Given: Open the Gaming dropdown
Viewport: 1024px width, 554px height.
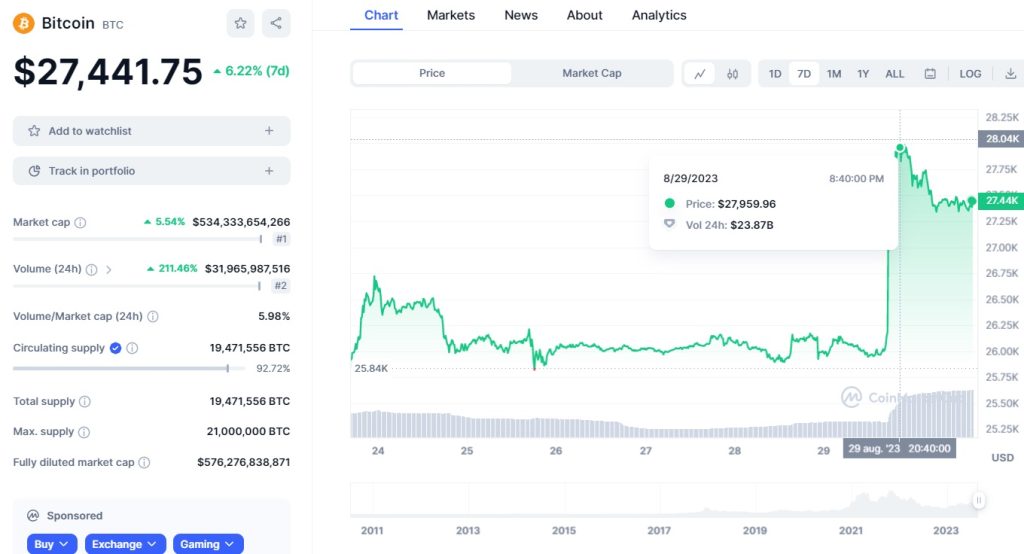Looking at the screenshot, I should click(208, 544).
